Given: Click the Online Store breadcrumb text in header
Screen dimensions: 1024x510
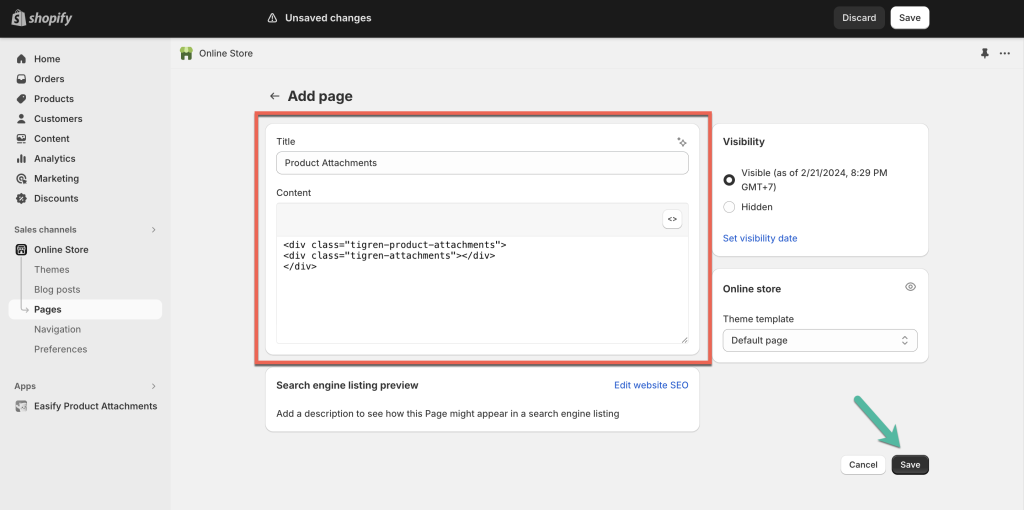Looking at the screenshot, I should point(226,54).
